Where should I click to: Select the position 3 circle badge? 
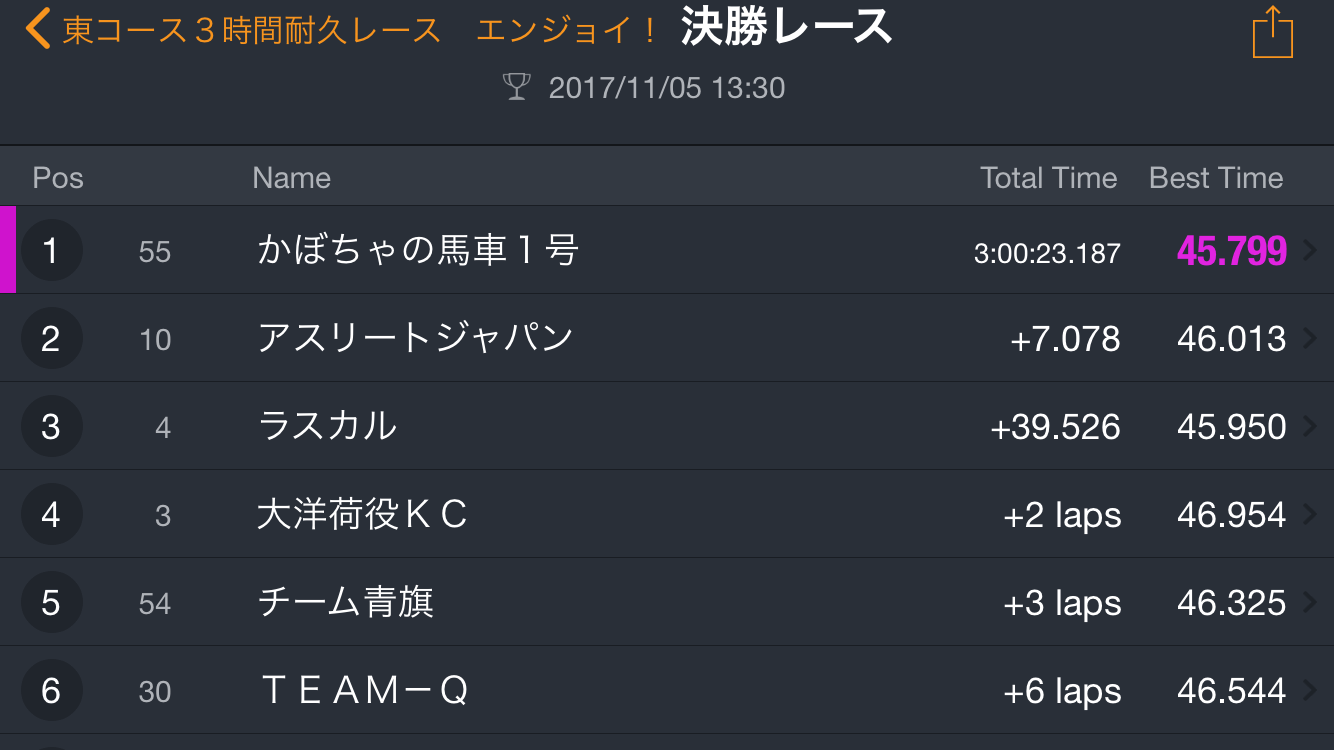(x=51, y=426)
